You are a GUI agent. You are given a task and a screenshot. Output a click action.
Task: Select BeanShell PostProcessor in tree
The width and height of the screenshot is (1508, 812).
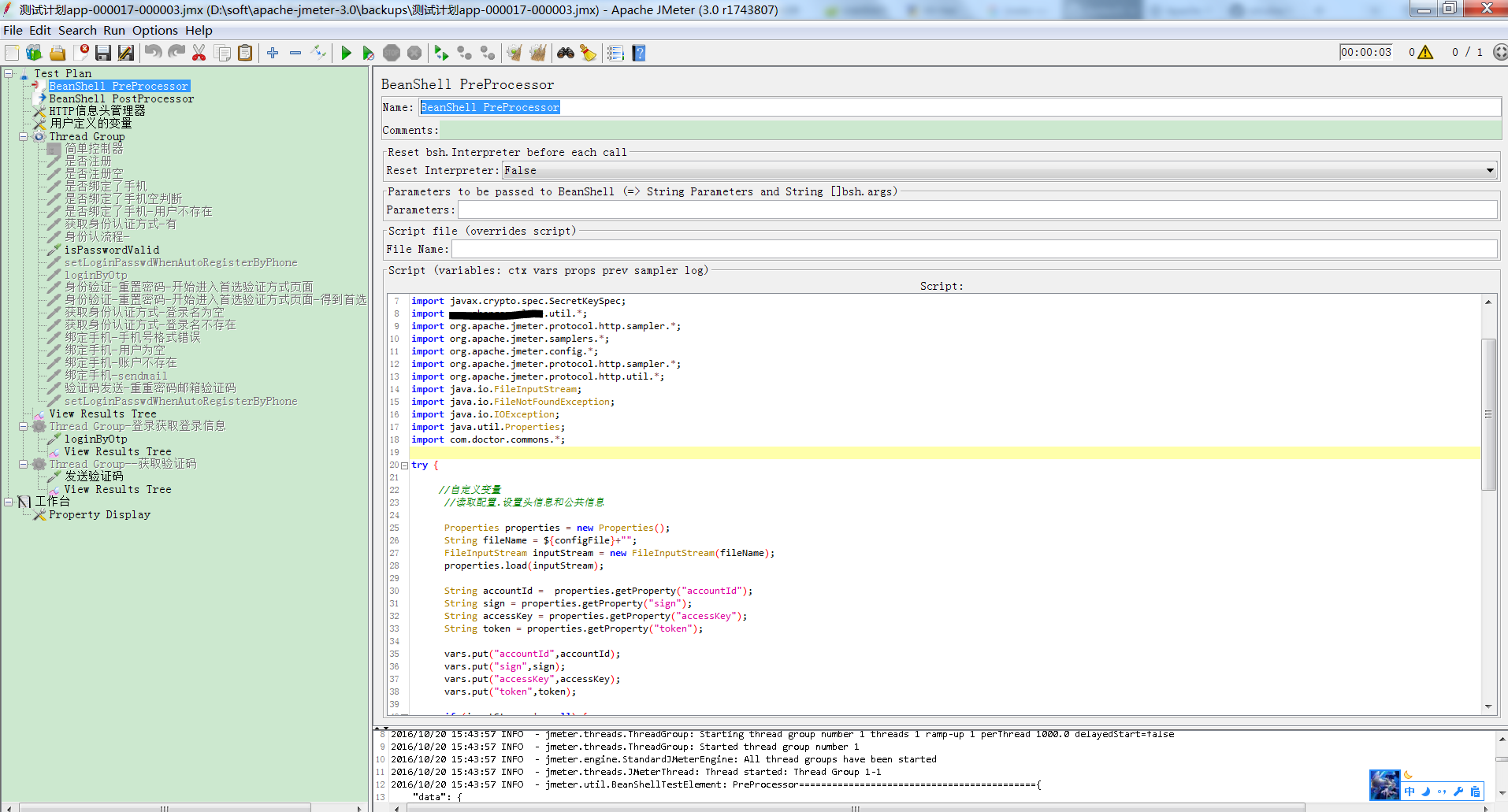pyautogui.click(x=121, y=98)
